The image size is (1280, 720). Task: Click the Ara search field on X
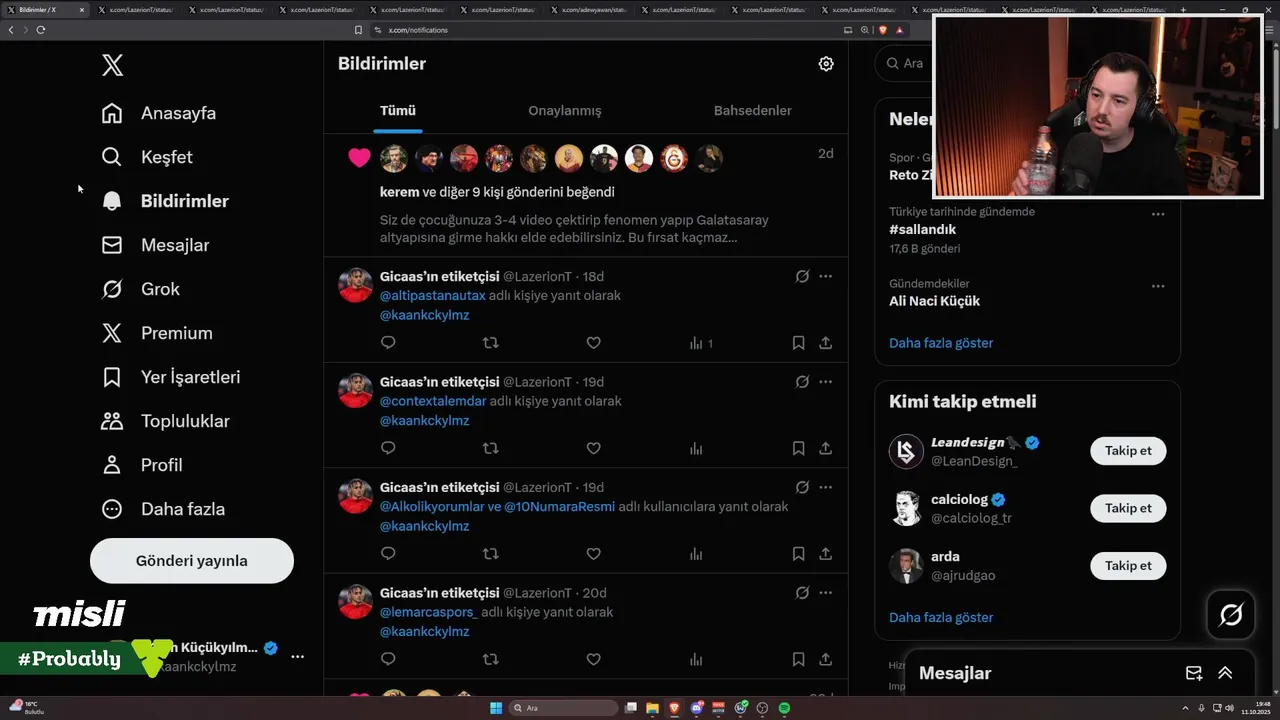905,63
